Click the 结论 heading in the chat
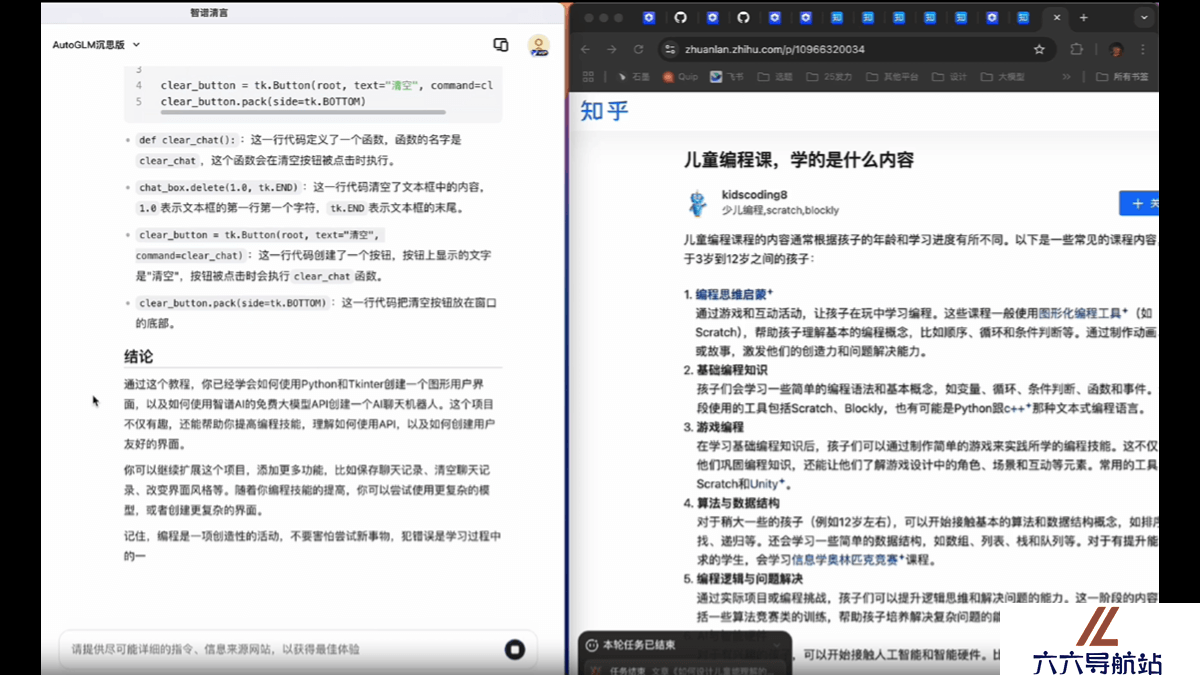1200x675 pixels. coord(139,357)
